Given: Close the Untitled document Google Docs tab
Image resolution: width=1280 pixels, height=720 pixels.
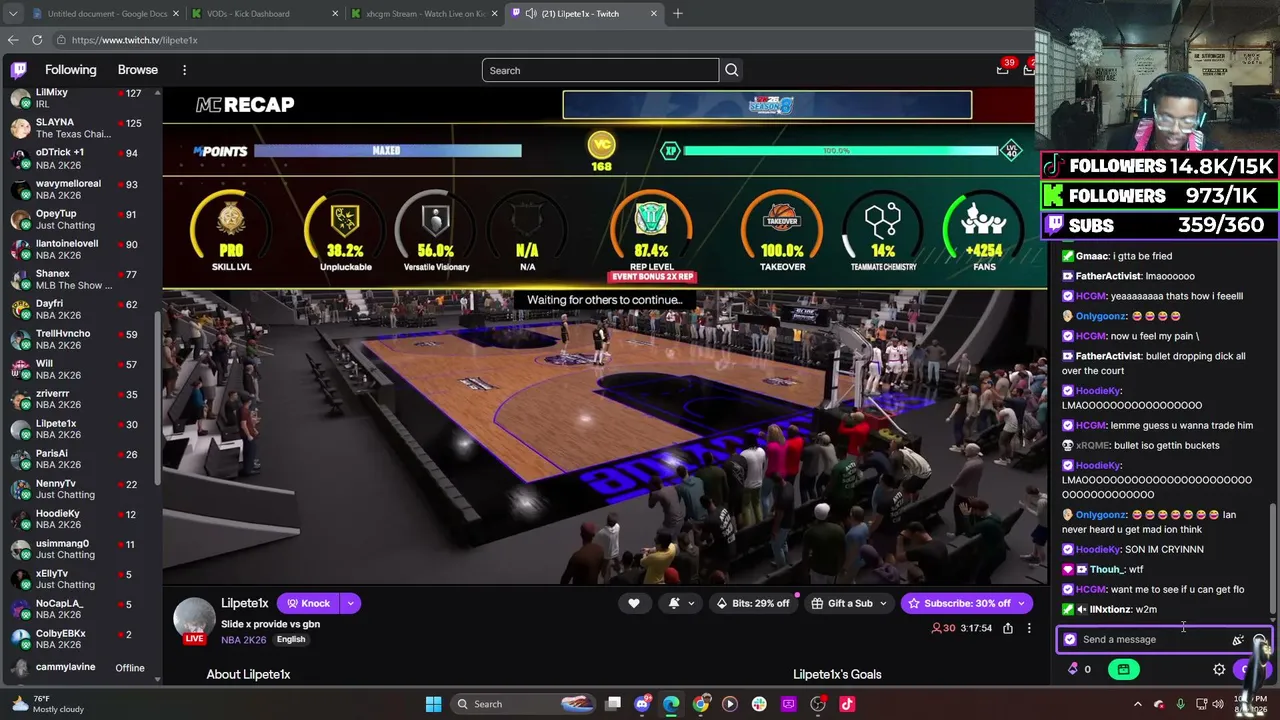Looking at the screenshot, I should coord(176,14).
